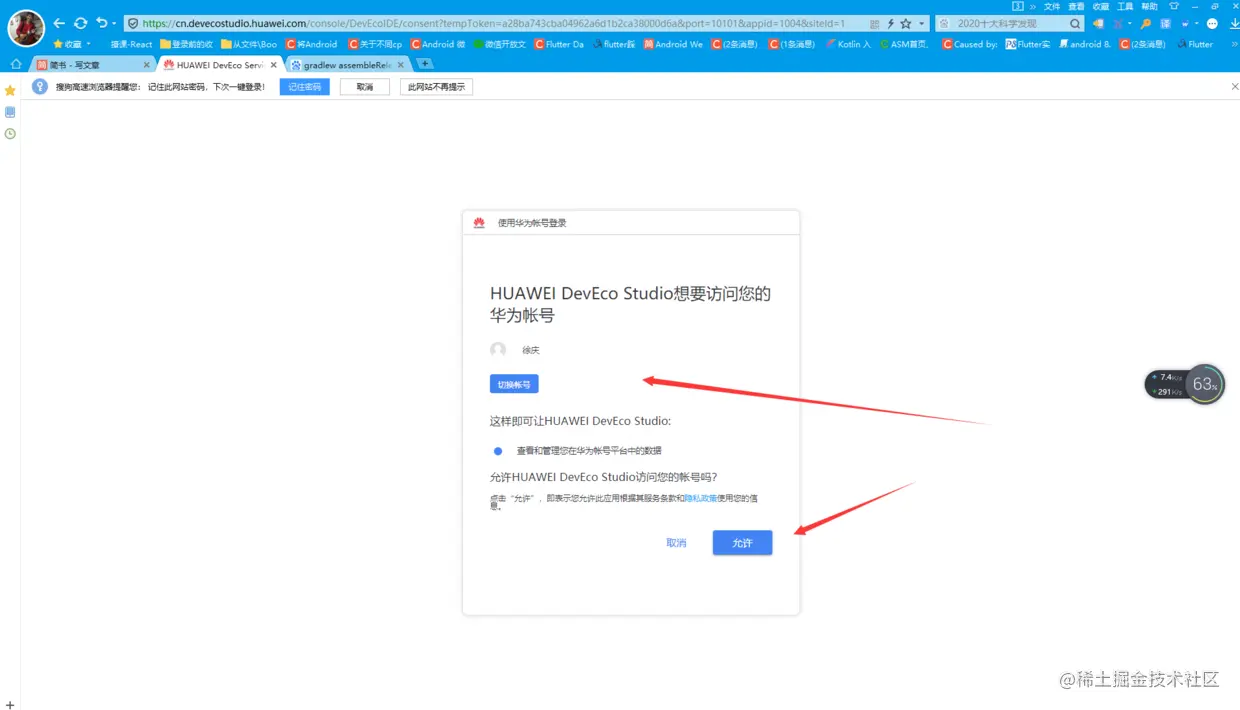Viewport: 1240px width, 710px height.
Task: Click the round chat bubble toolbar icon
Action: 1212,23
